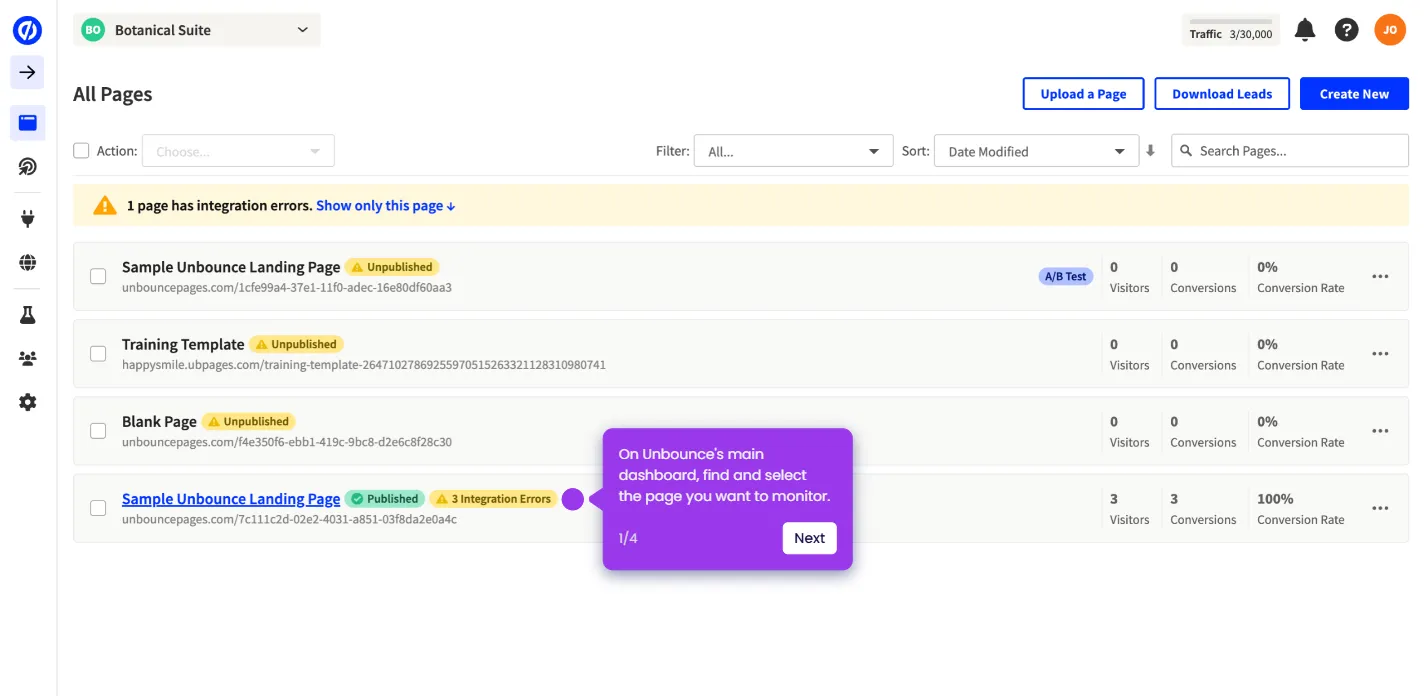Open the Published Sample Unbounce Landing Page link
Image resolution: width=1425 pixels, height=696 pixels.
(x=231, y=499)
